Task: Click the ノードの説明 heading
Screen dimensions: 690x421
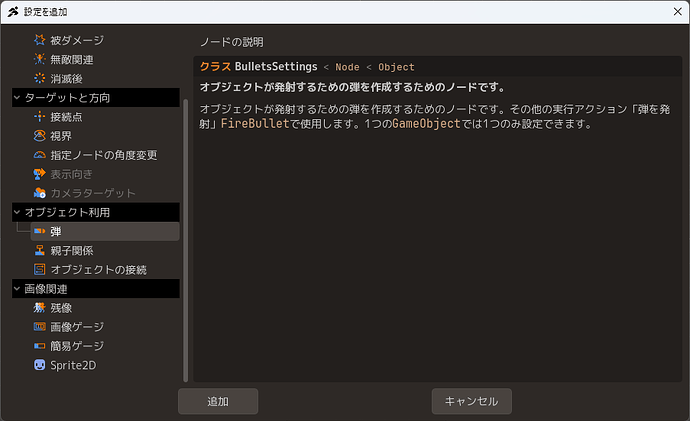Action: pos(231,42)
